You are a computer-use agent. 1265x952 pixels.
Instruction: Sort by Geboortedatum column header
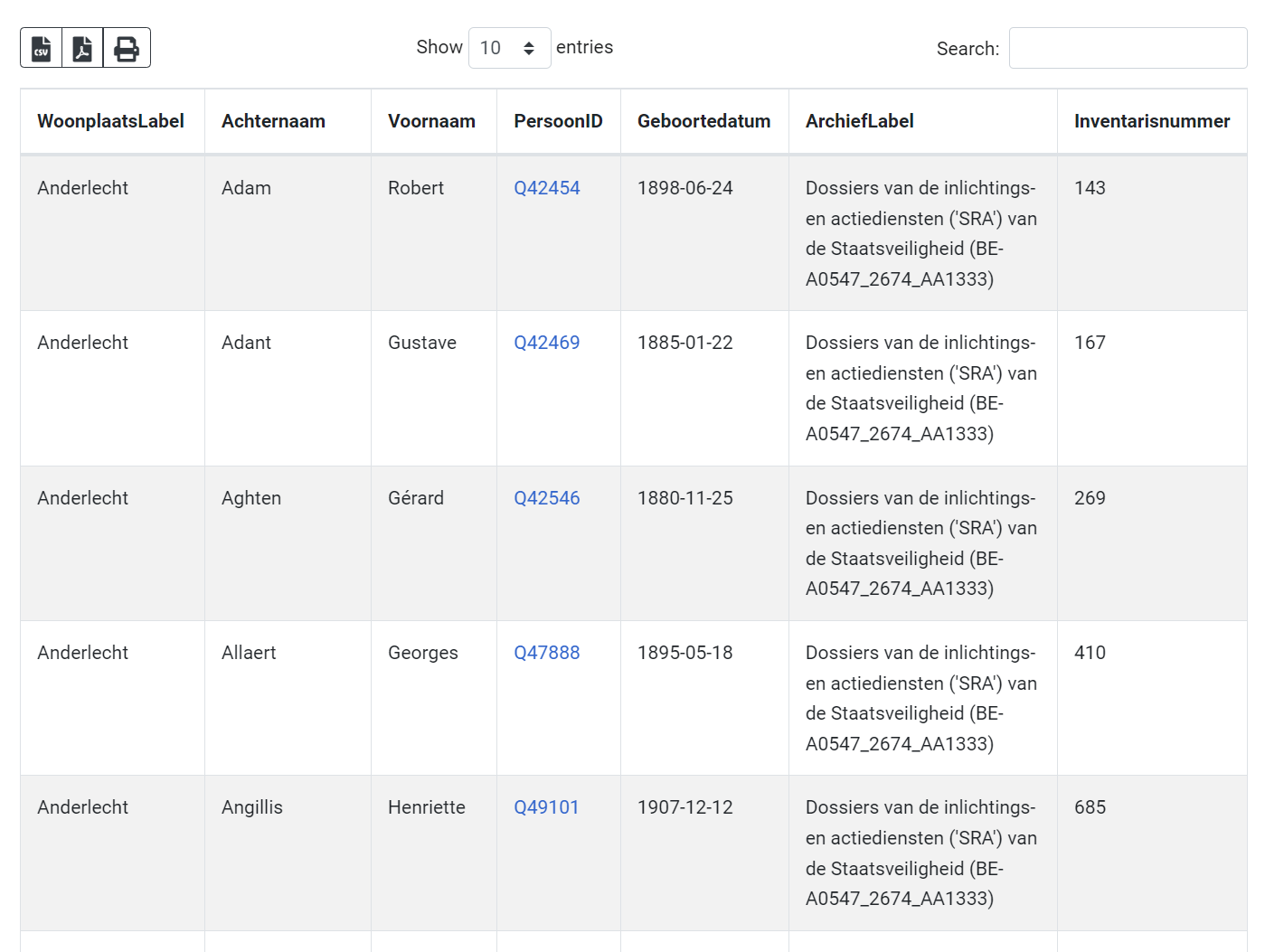coord(703,121)
